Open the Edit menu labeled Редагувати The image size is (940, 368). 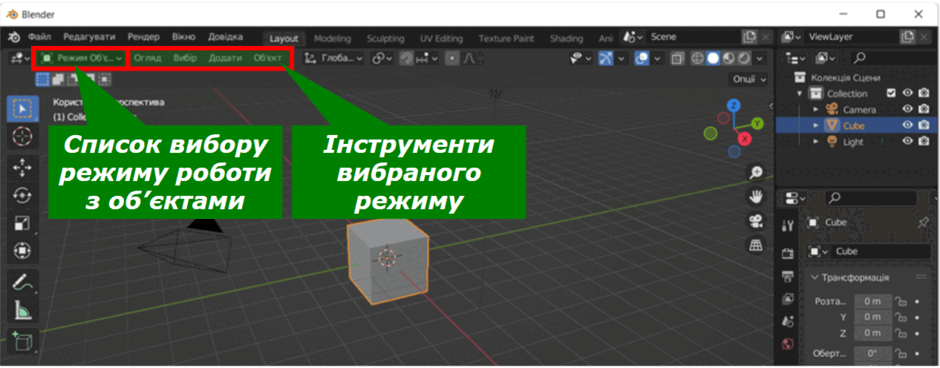click(89, 37)
